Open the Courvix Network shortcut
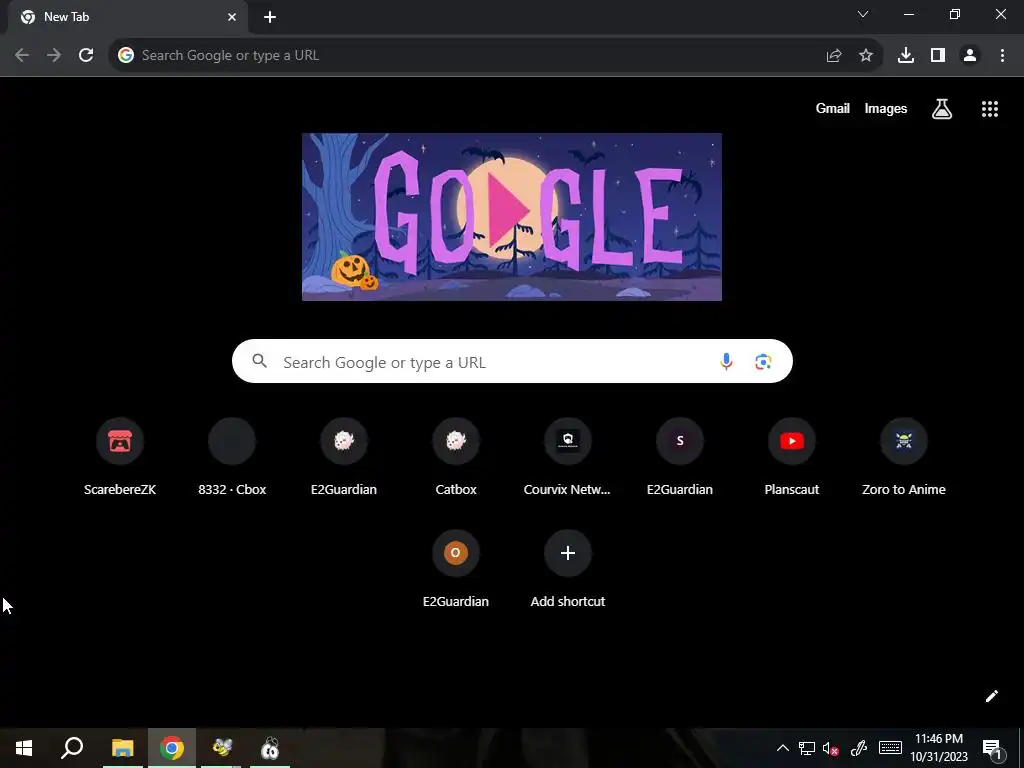Viewport: 1024px width, 768px height. (568, 456)
